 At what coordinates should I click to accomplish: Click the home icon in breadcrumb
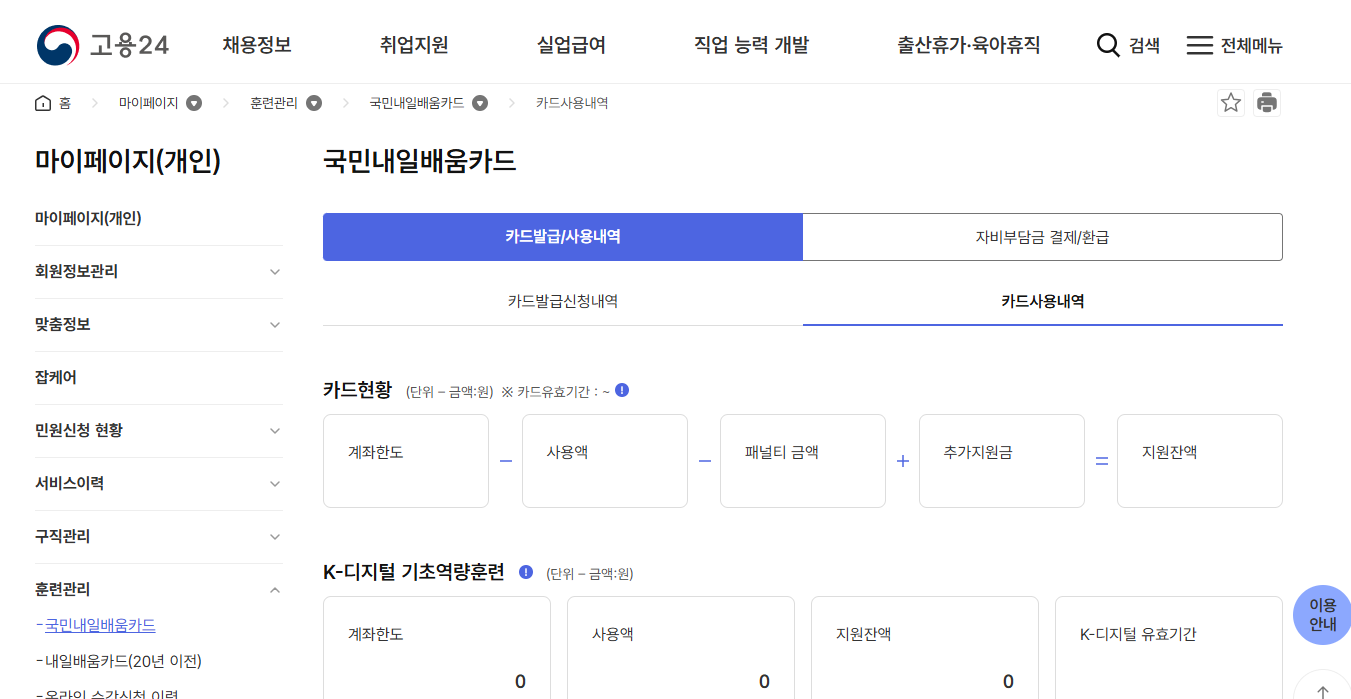click(x=43, y=103)
